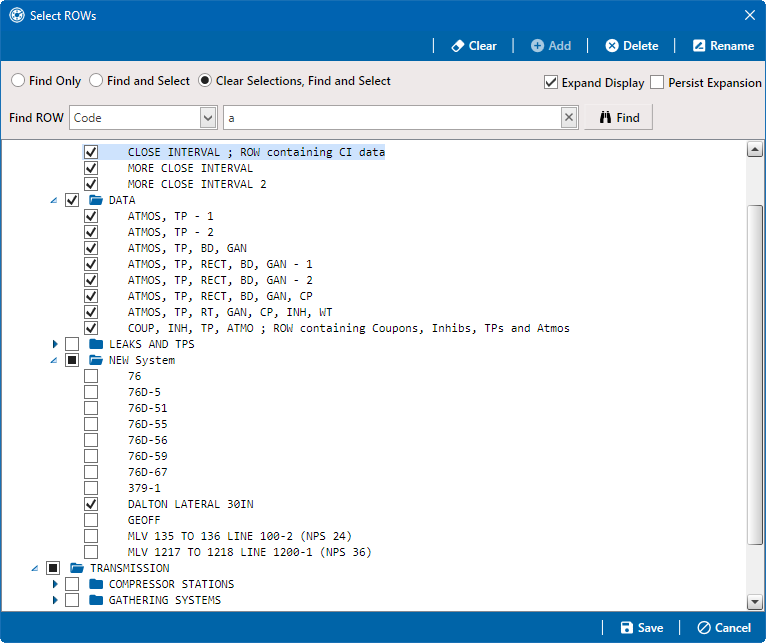Uncheck the DATA folder checkbox

click(x=72, y=200)
